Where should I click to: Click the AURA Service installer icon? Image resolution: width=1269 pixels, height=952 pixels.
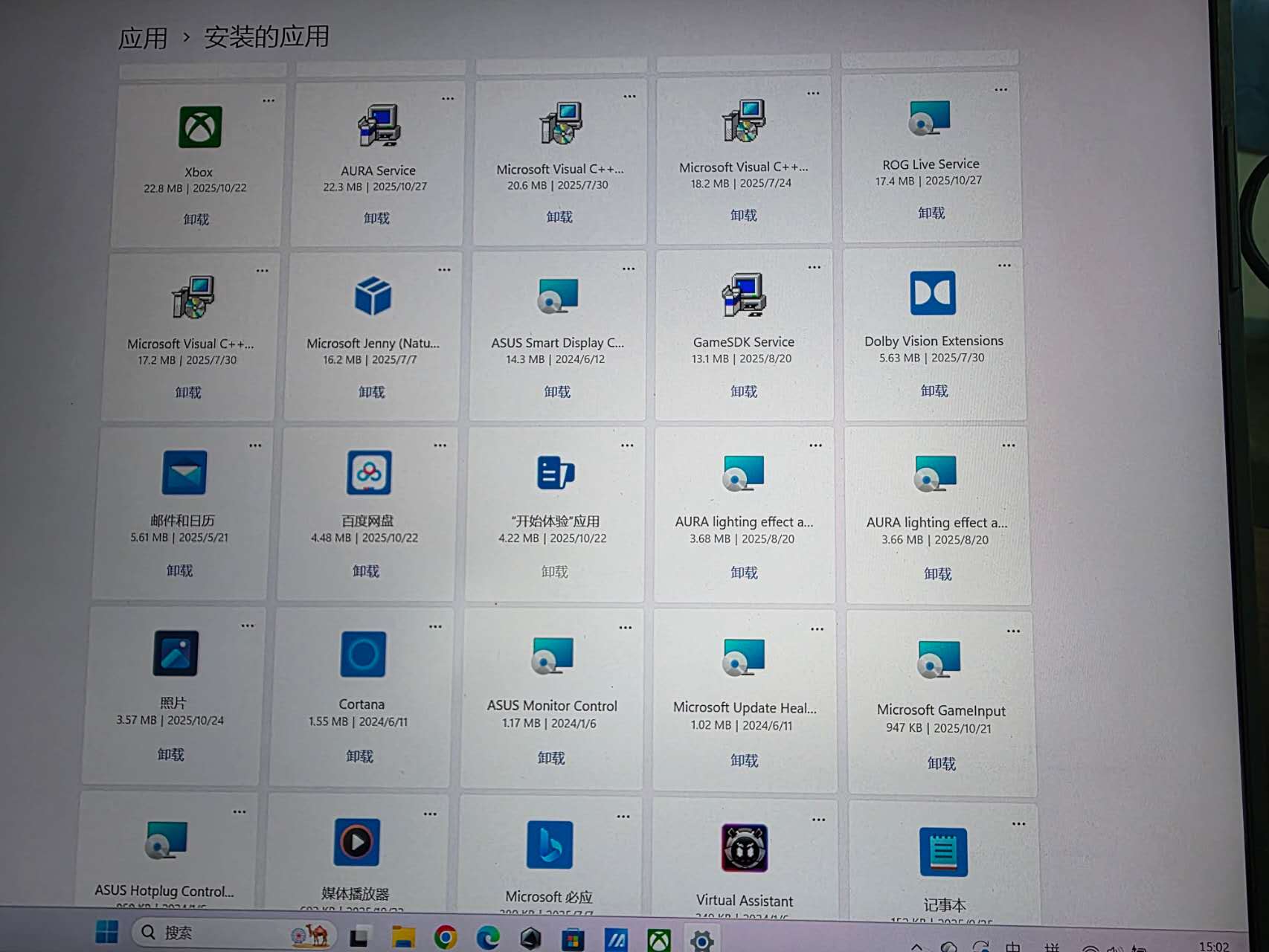coord(379,126)
